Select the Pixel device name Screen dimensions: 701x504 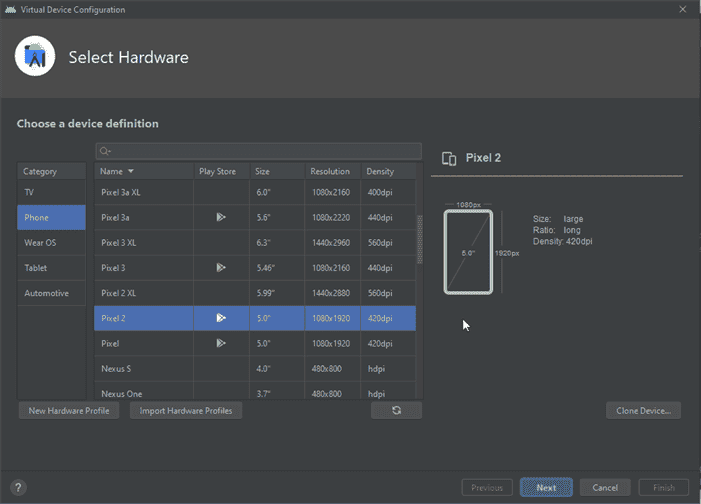pos(110,343)
